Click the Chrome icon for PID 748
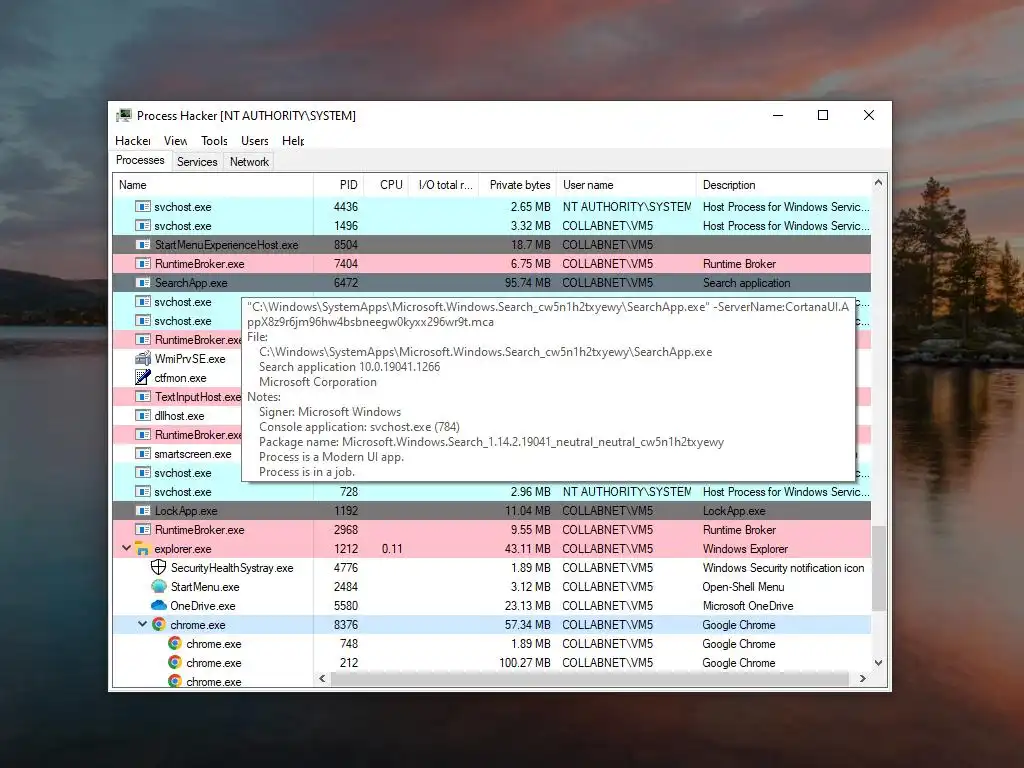 174,643
